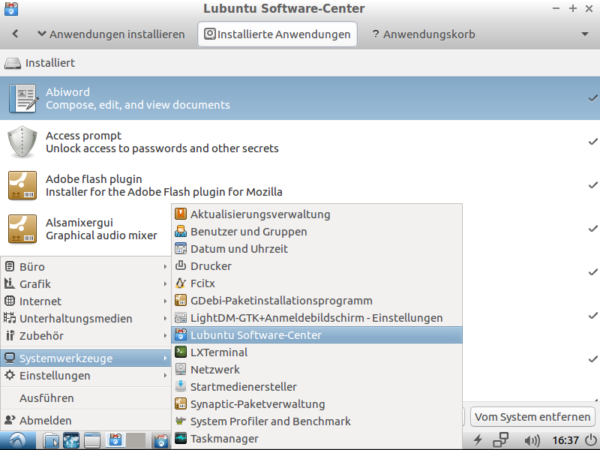Click the Fcitx penguin icon

click(181, 283)
